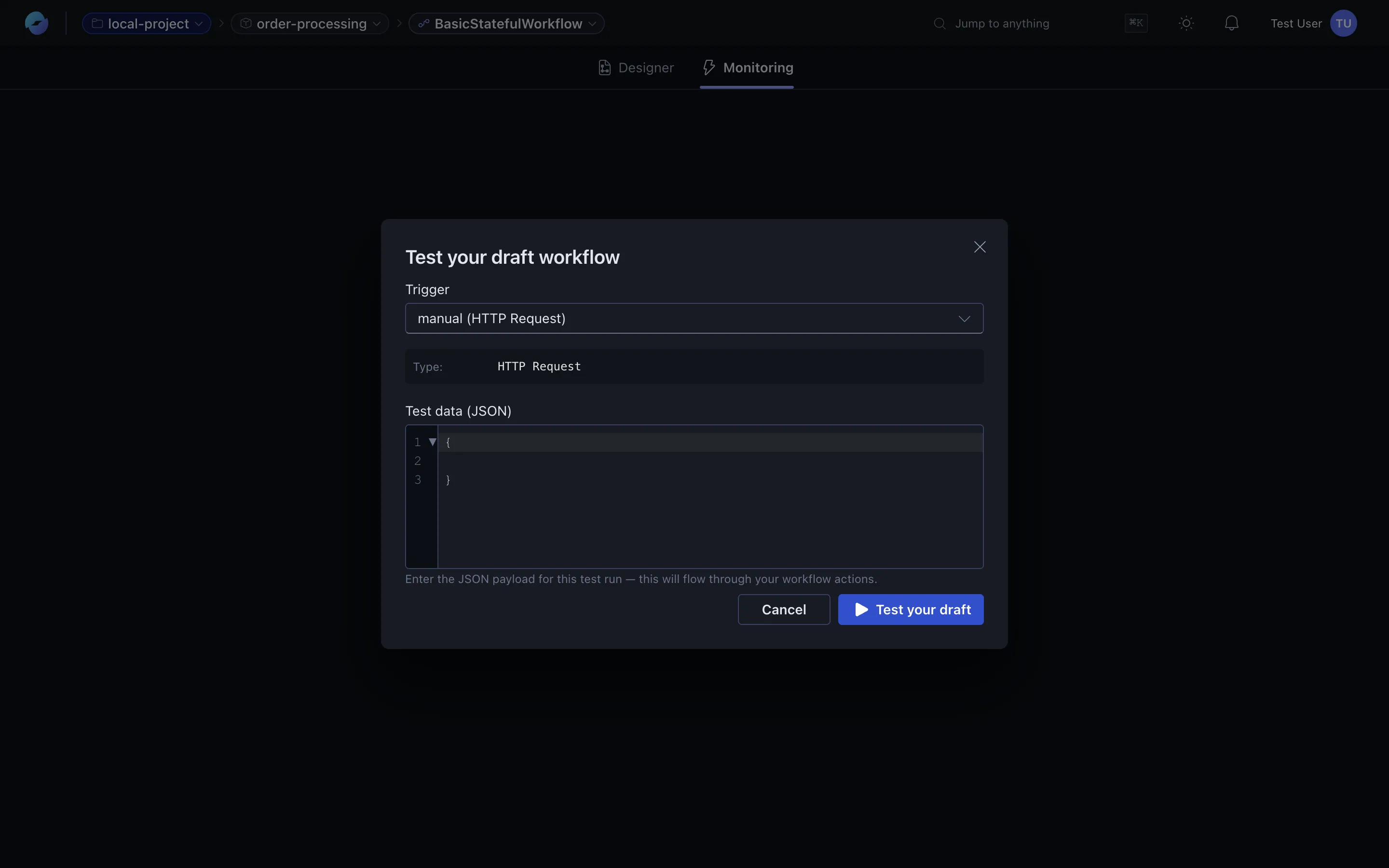
Task: Click the workflow icon beside BasicStatefulWorkflow
Action: (423, 24)
